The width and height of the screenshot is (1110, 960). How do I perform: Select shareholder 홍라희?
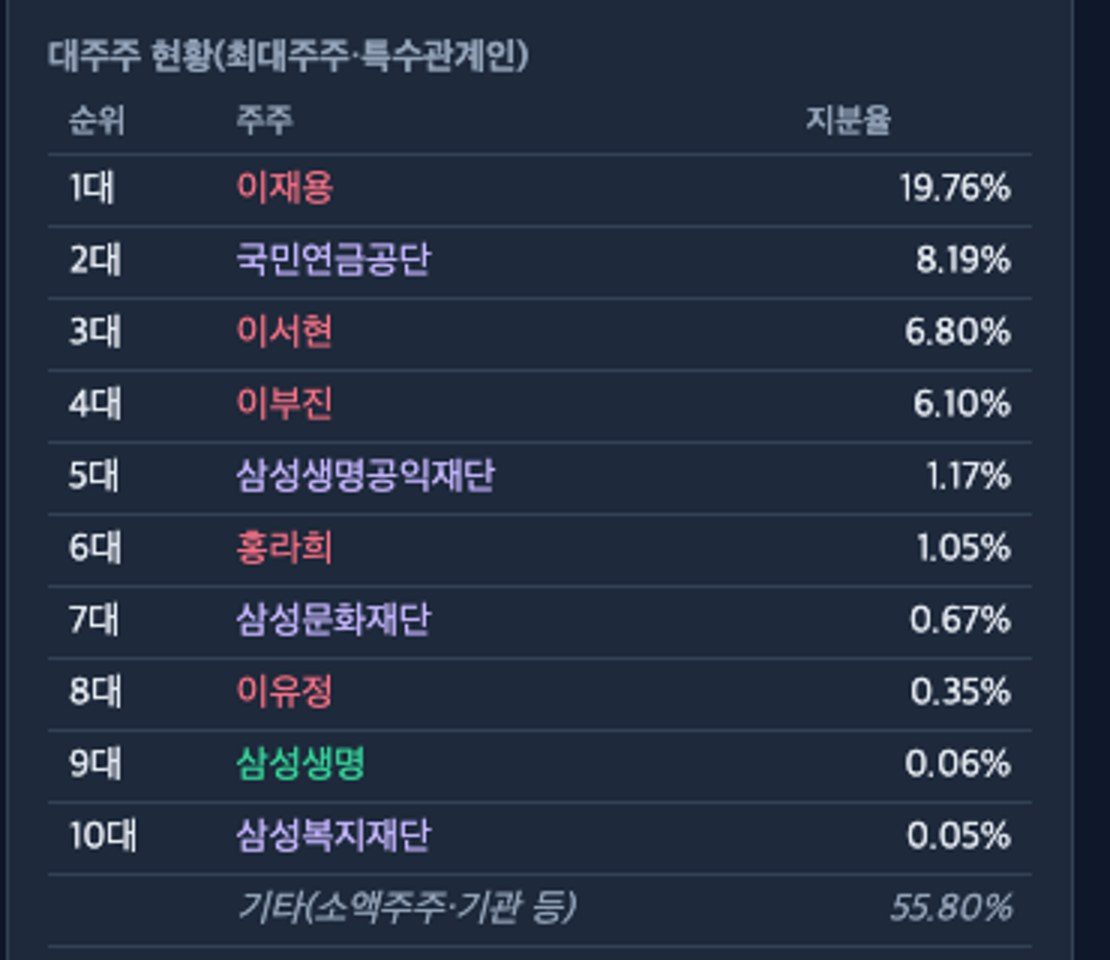(285, 548)
